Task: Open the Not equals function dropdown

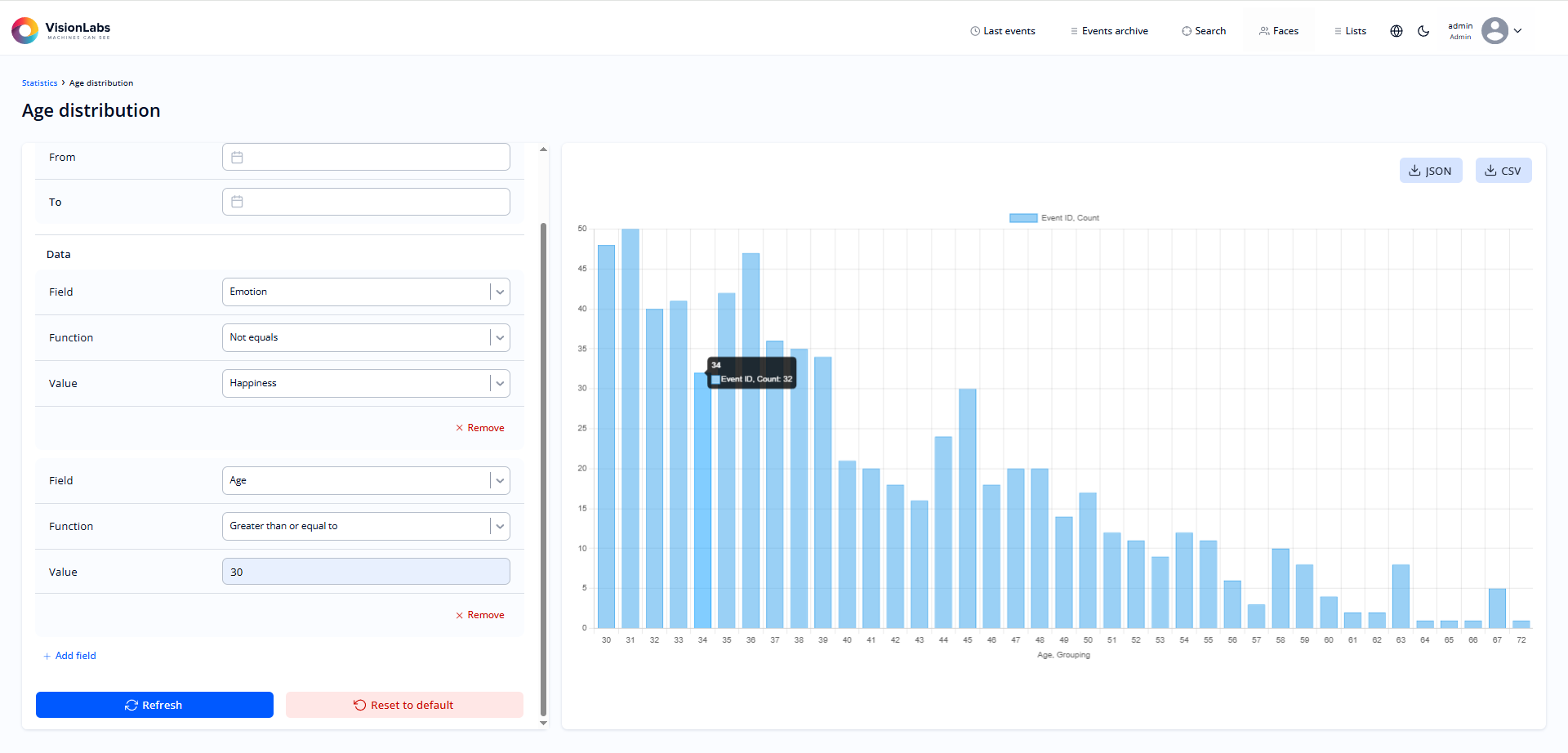Action: pos(500,338)
